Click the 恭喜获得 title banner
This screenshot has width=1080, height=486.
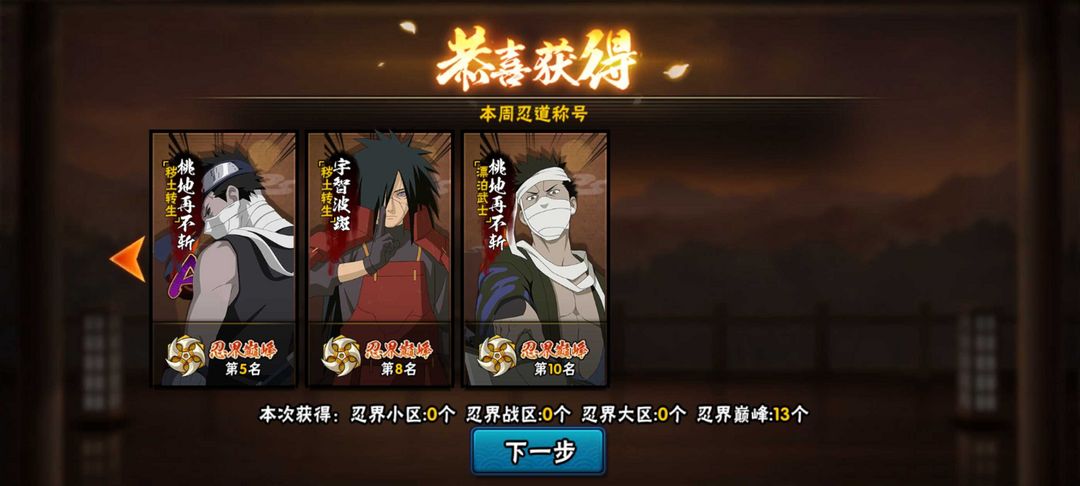[x=537, y=59]
